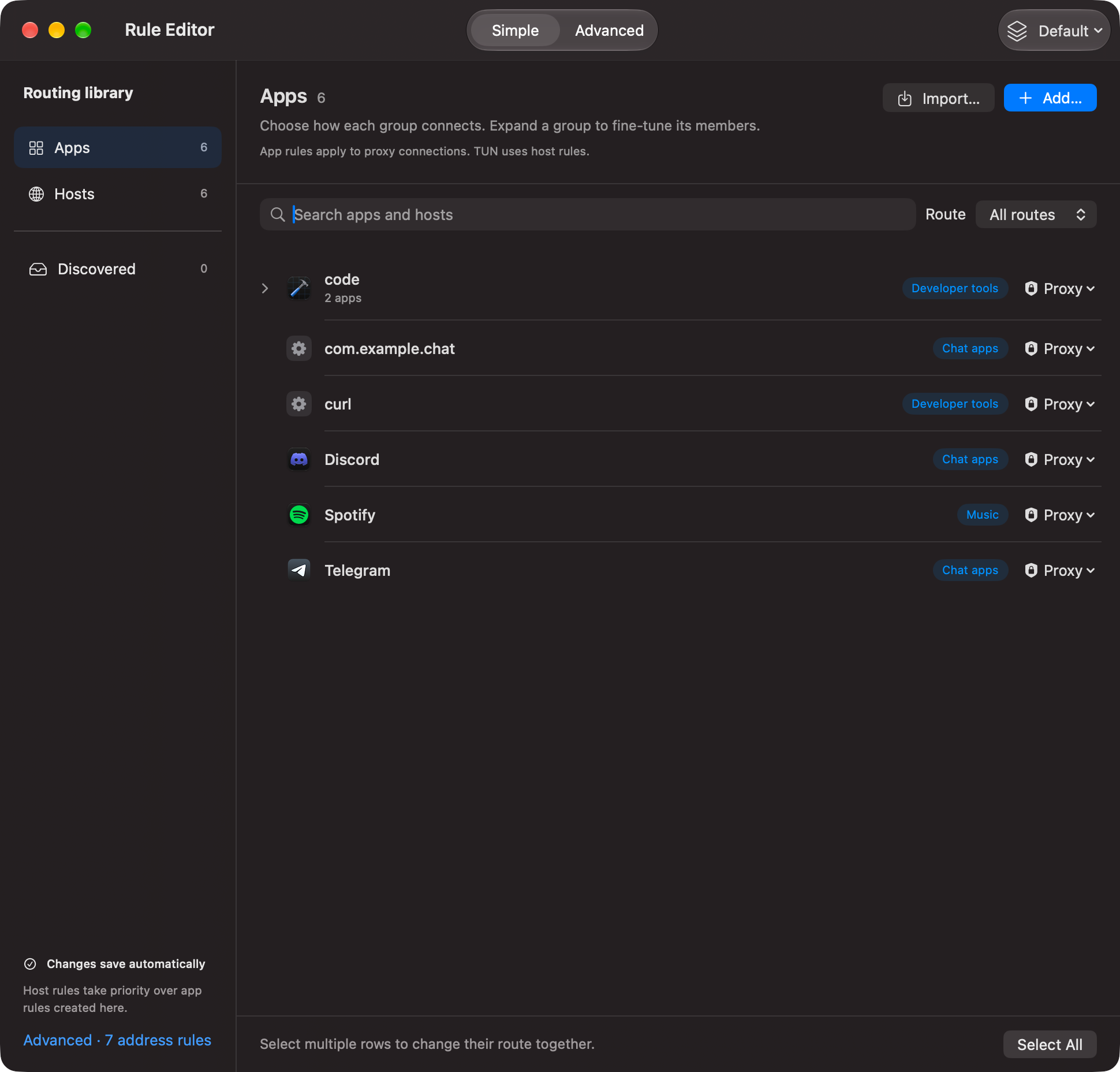Click the code group hammer icon
The width and height of the screenshot is (1120, 1072).
(299, 288)
